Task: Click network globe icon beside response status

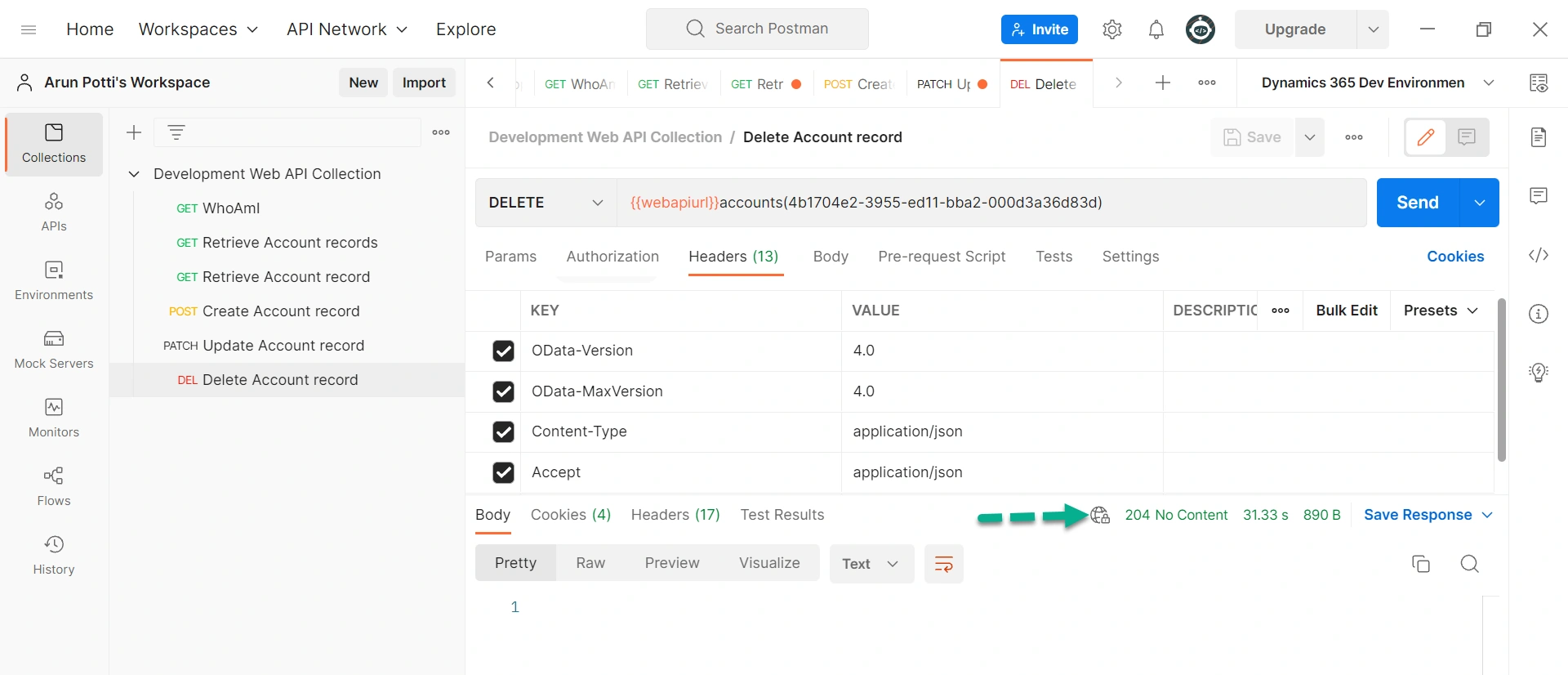Action: click(1100, 515)
